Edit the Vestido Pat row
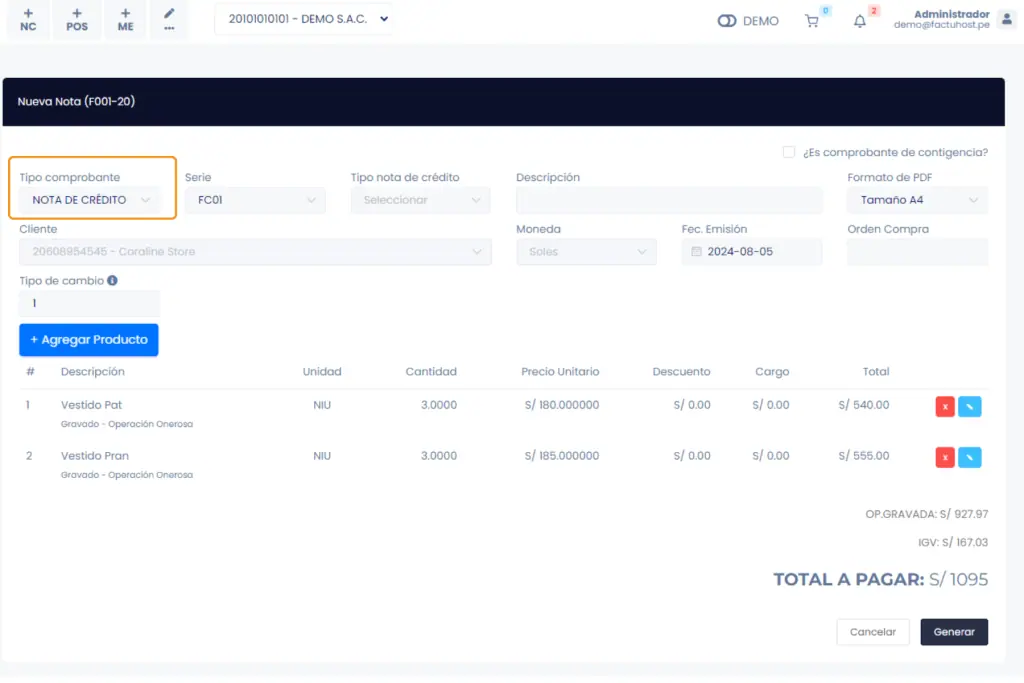Screen dimensions: 1024x683 [970, 406]
